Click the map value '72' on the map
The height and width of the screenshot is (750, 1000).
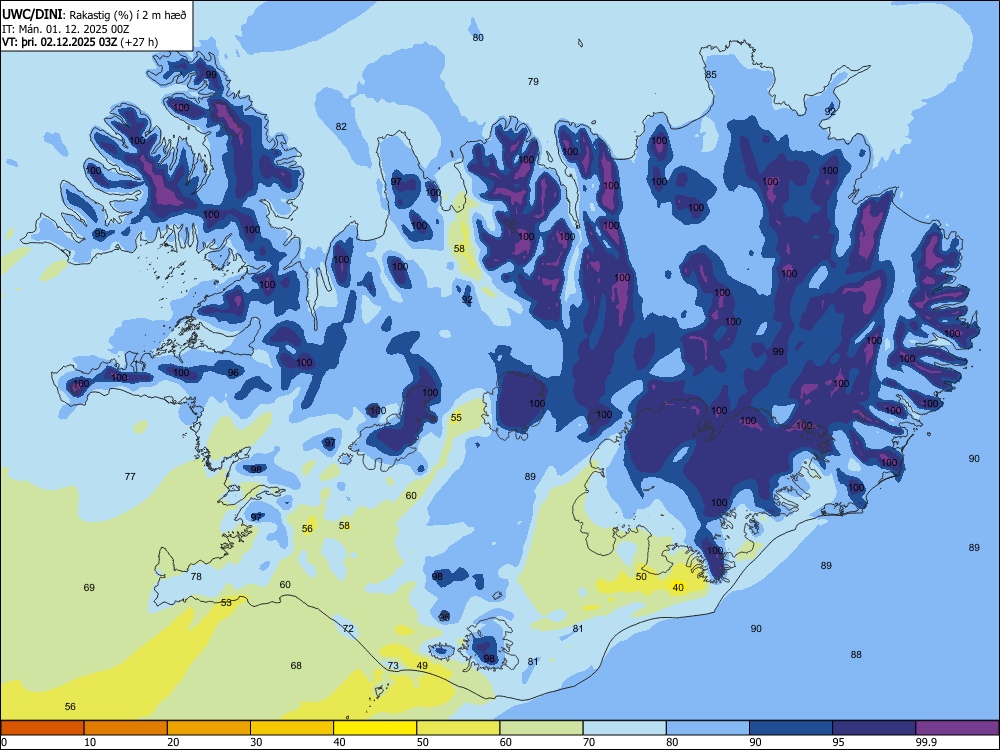click(x=348, y=628)
